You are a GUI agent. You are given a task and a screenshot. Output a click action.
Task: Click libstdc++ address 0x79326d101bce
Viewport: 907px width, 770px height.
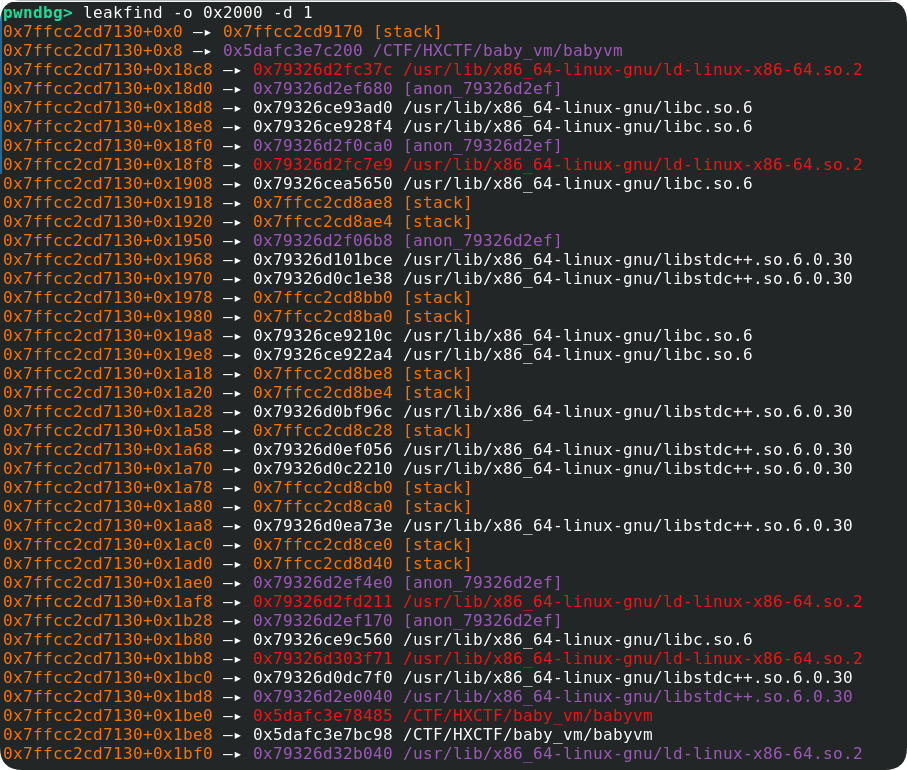(323, 259)
